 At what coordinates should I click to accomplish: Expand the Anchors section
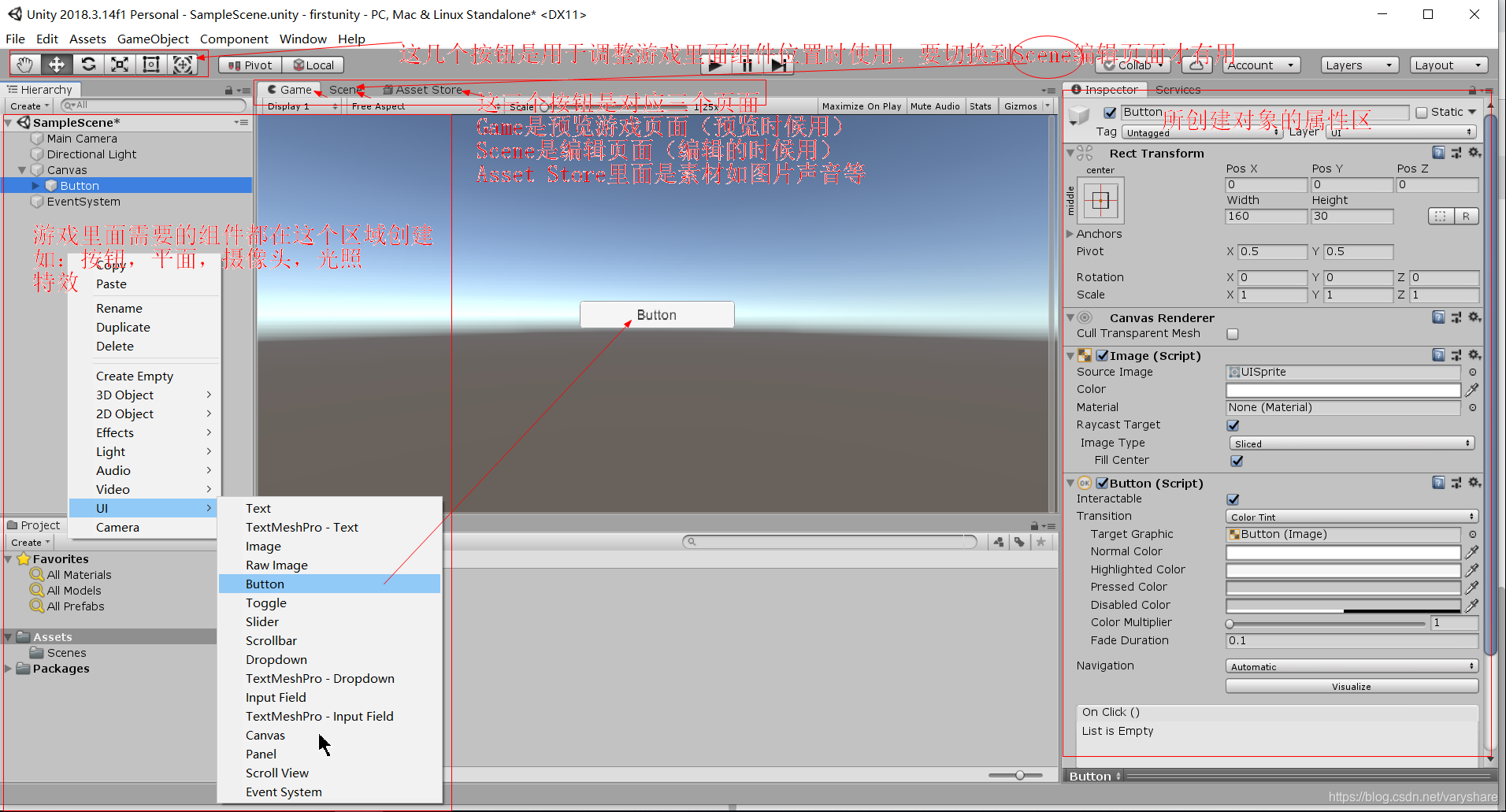pyautogui.click(x=1070, y=234)
